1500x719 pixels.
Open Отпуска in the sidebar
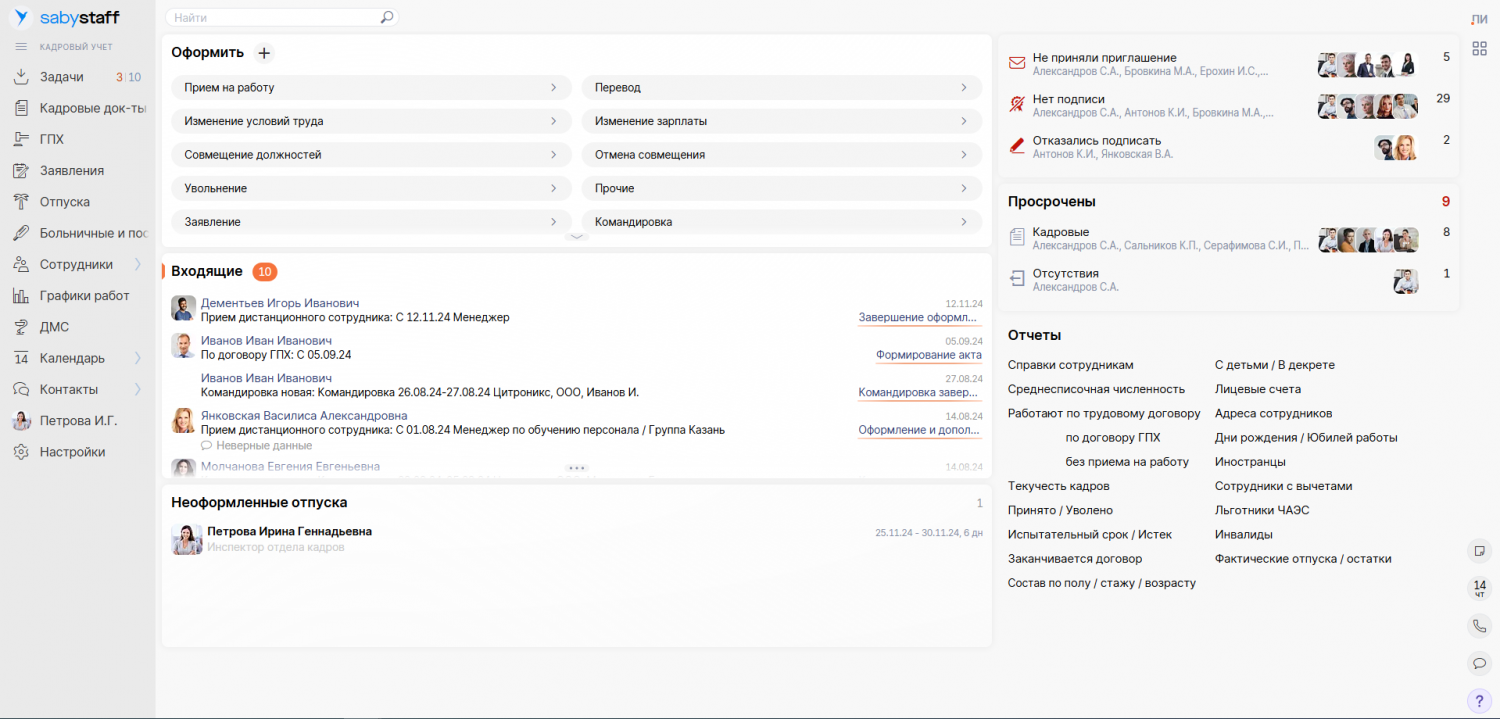pos(65,202)
